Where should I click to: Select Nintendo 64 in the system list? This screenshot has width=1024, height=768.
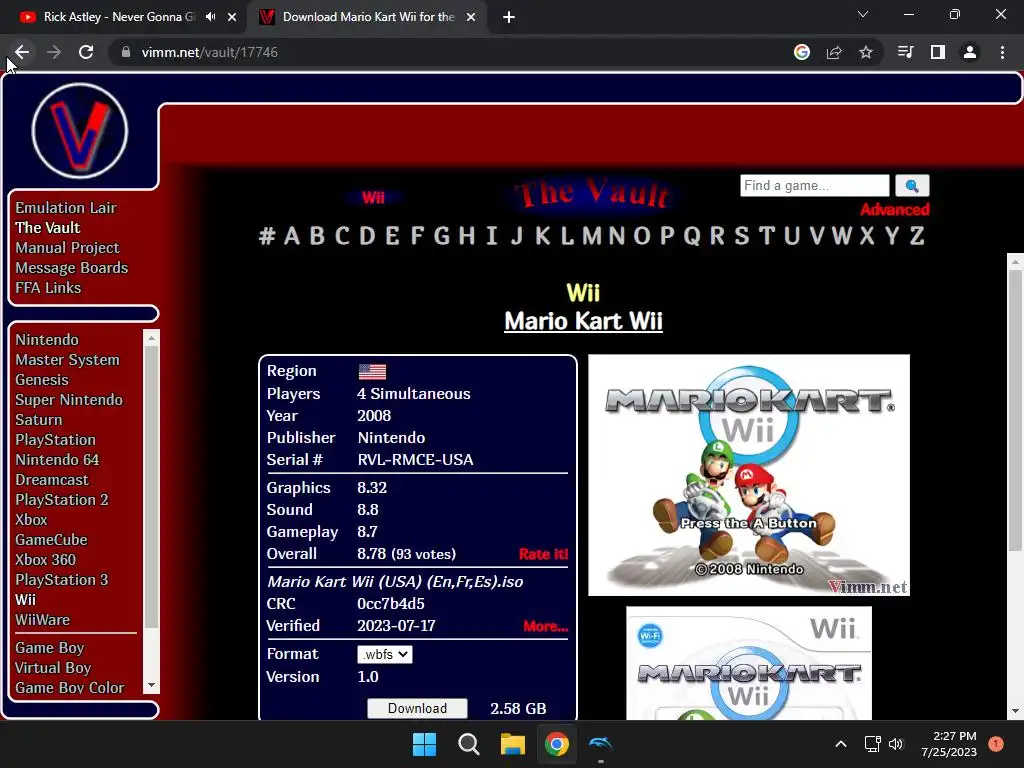pyautogui.click(x=57, y=460)
